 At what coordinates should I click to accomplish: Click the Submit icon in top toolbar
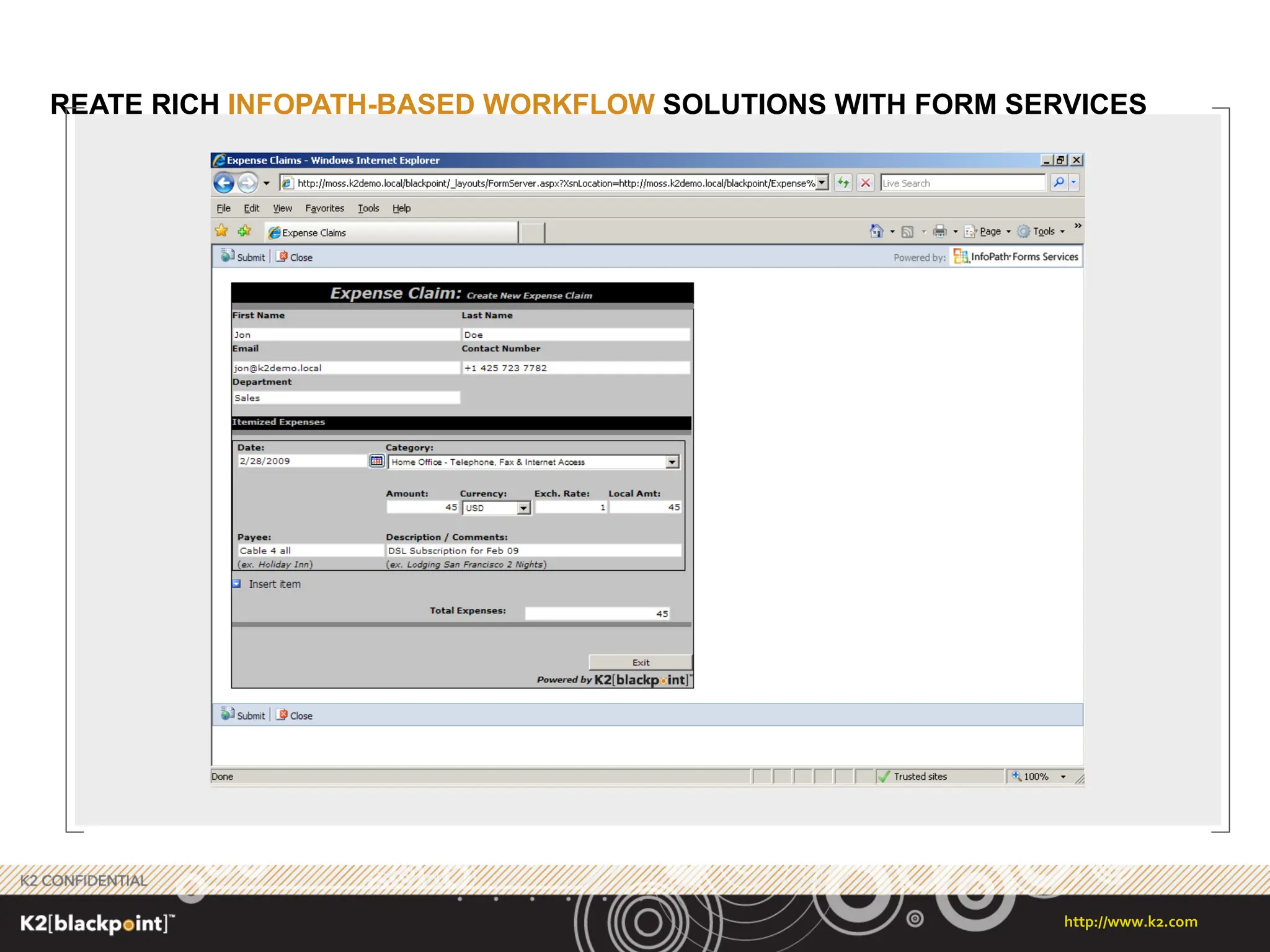(x=228, y=255)
